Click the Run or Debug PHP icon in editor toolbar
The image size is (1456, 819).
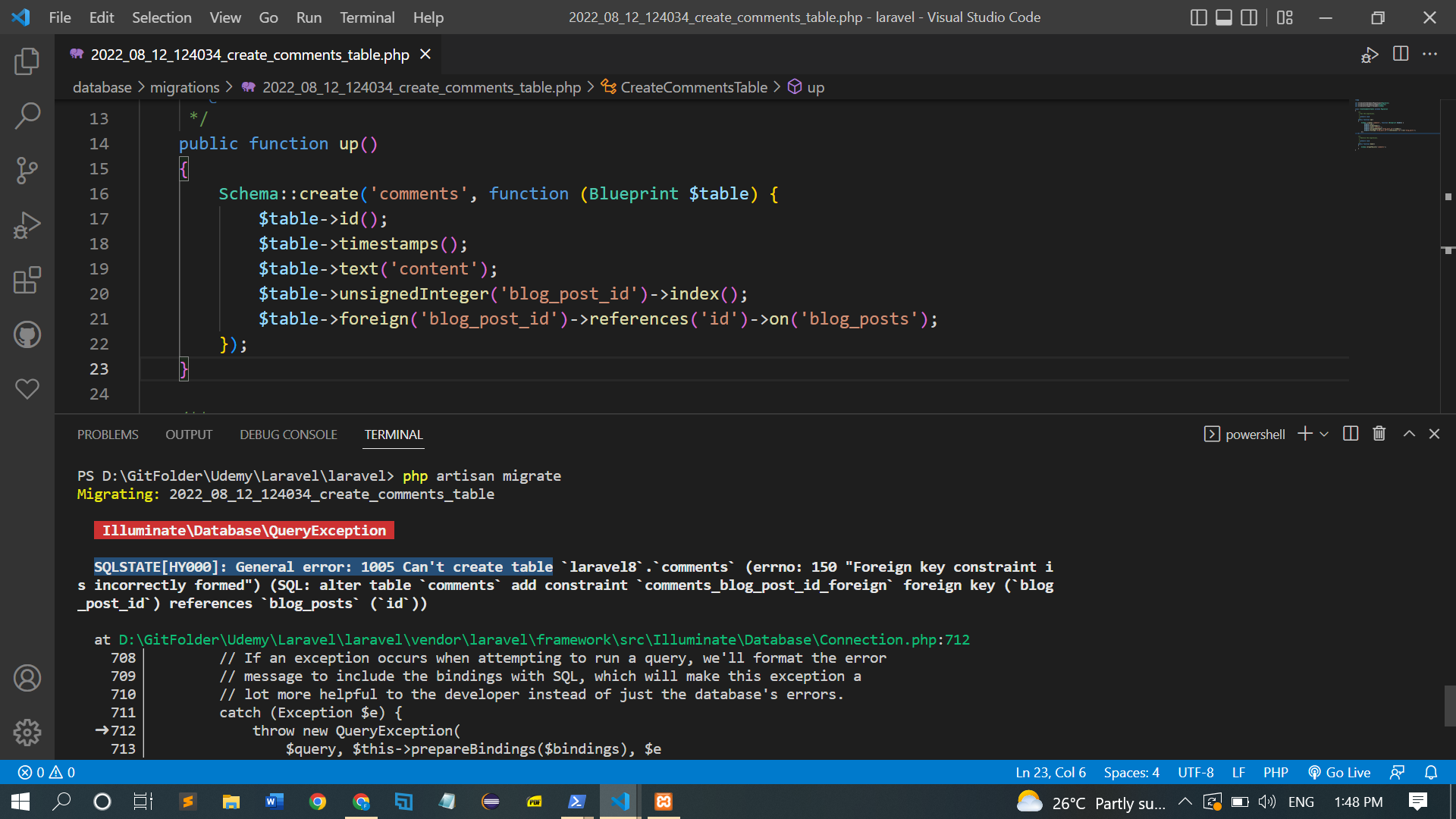pyautogui.click(x=1370, y=55)
